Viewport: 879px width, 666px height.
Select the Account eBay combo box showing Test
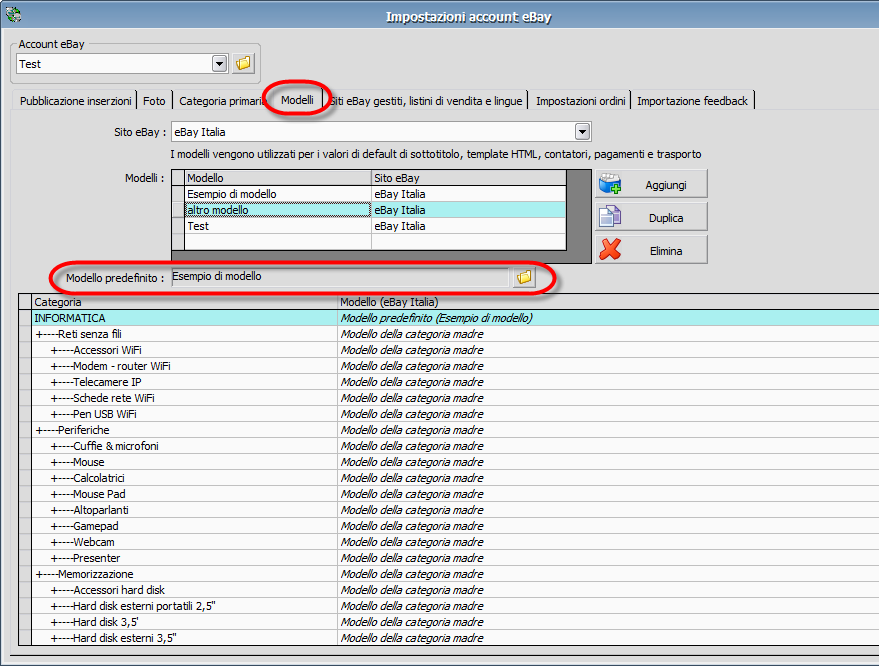click(x=122, y=64)
